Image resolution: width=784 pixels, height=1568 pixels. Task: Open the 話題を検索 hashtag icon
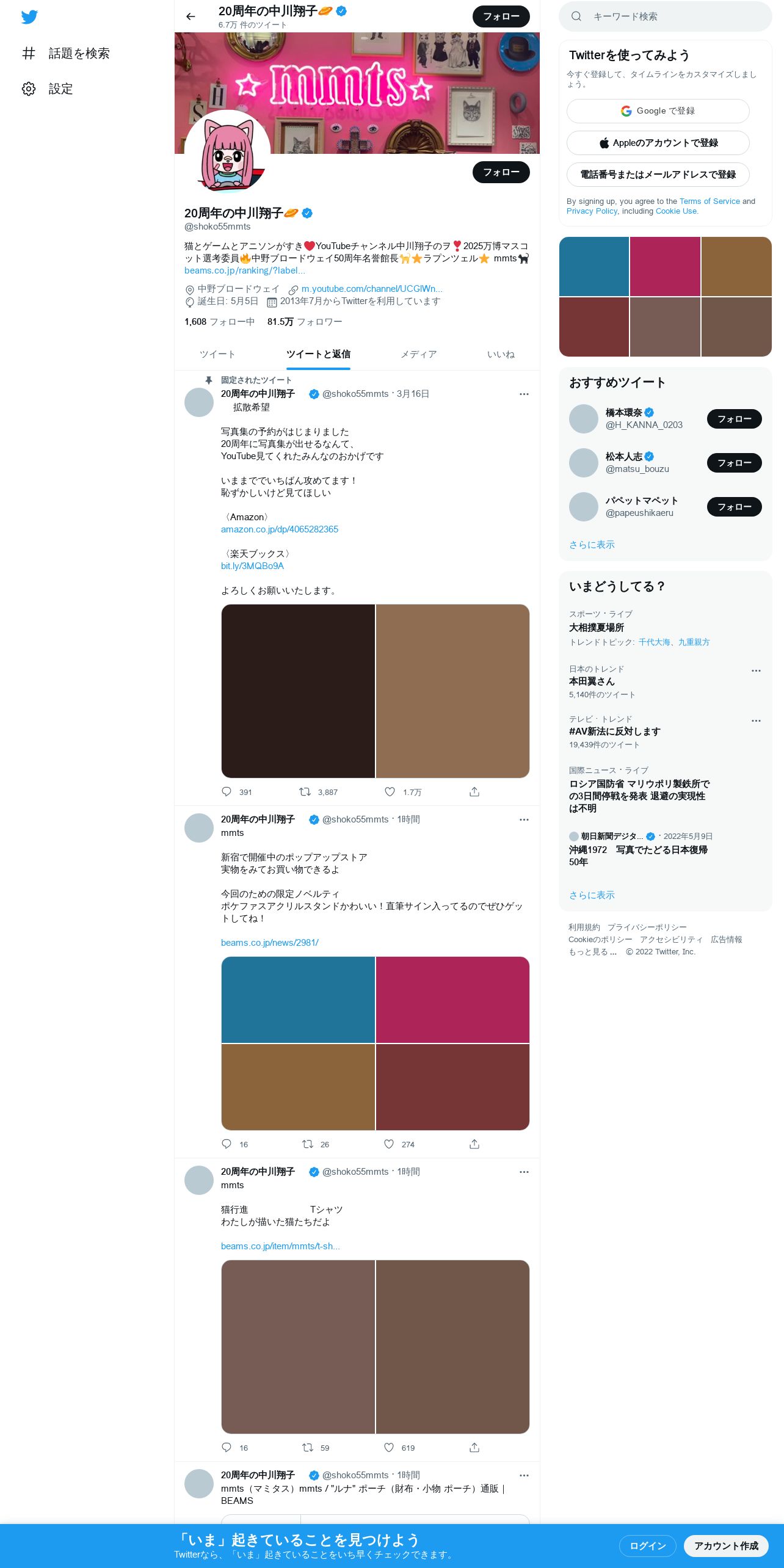point(29,53)
